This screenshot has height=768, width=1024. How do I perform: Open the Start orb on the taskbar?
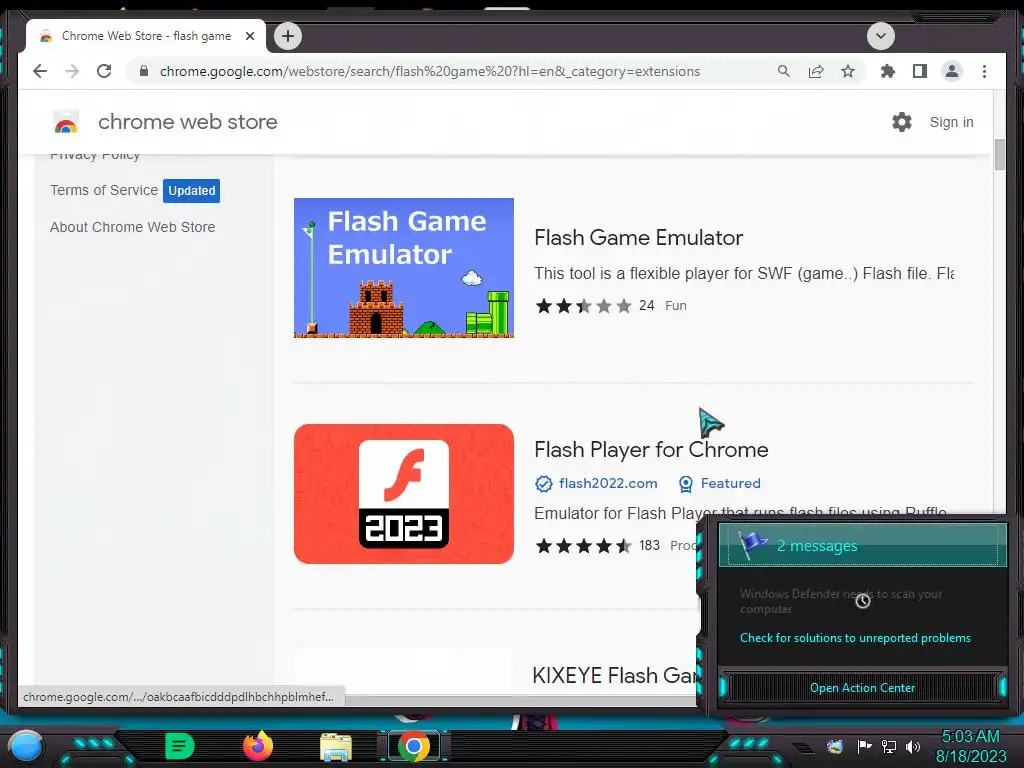[x=26, y=746]
